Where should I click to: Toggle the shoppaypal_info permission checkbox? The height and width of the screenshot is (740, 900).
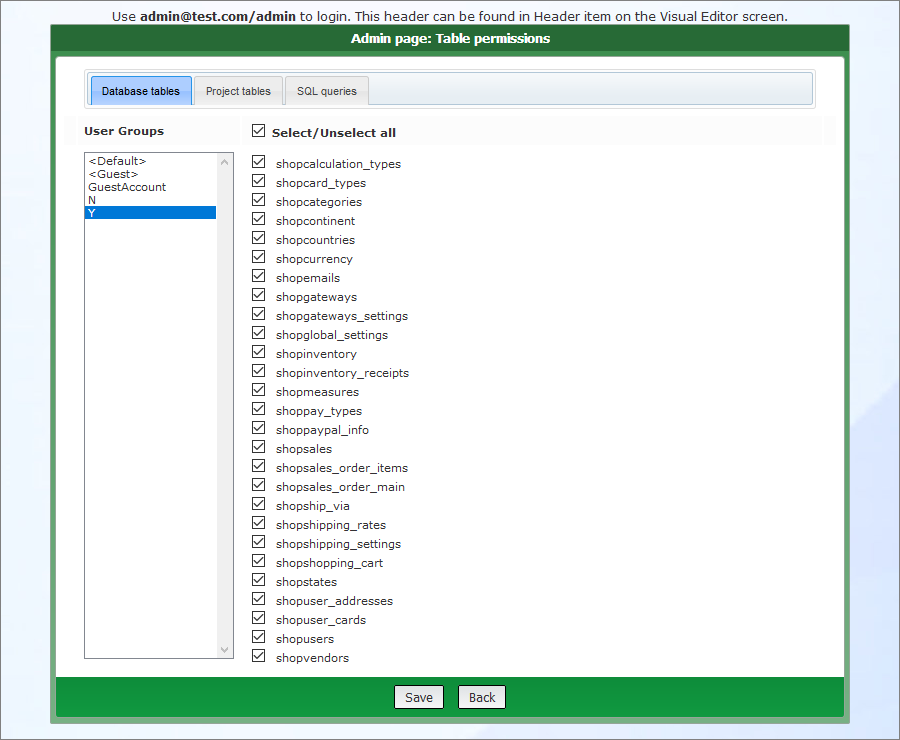coord(258,429)
